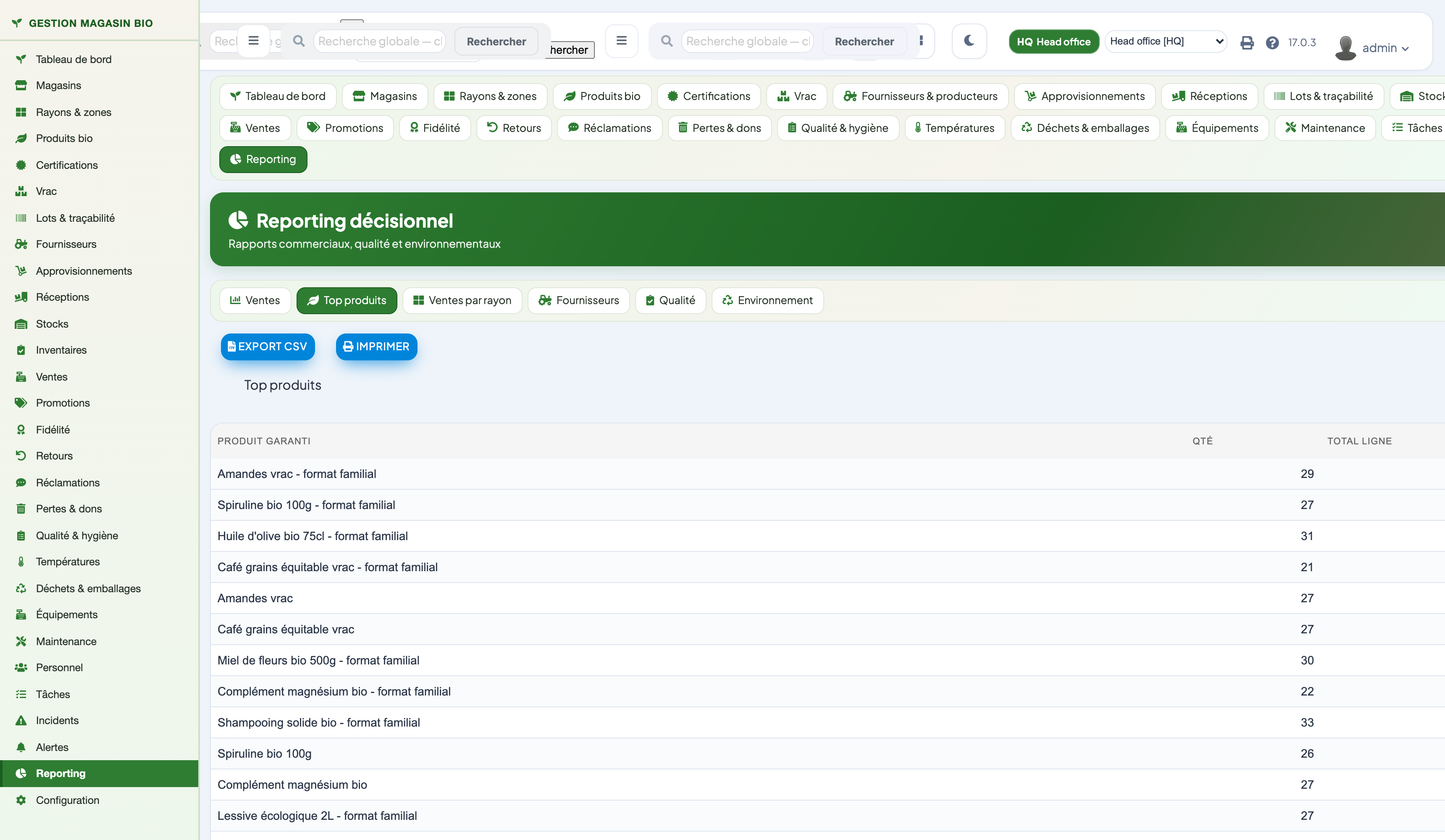Click the HQ Head office badge

click(x=1054, y=42)
